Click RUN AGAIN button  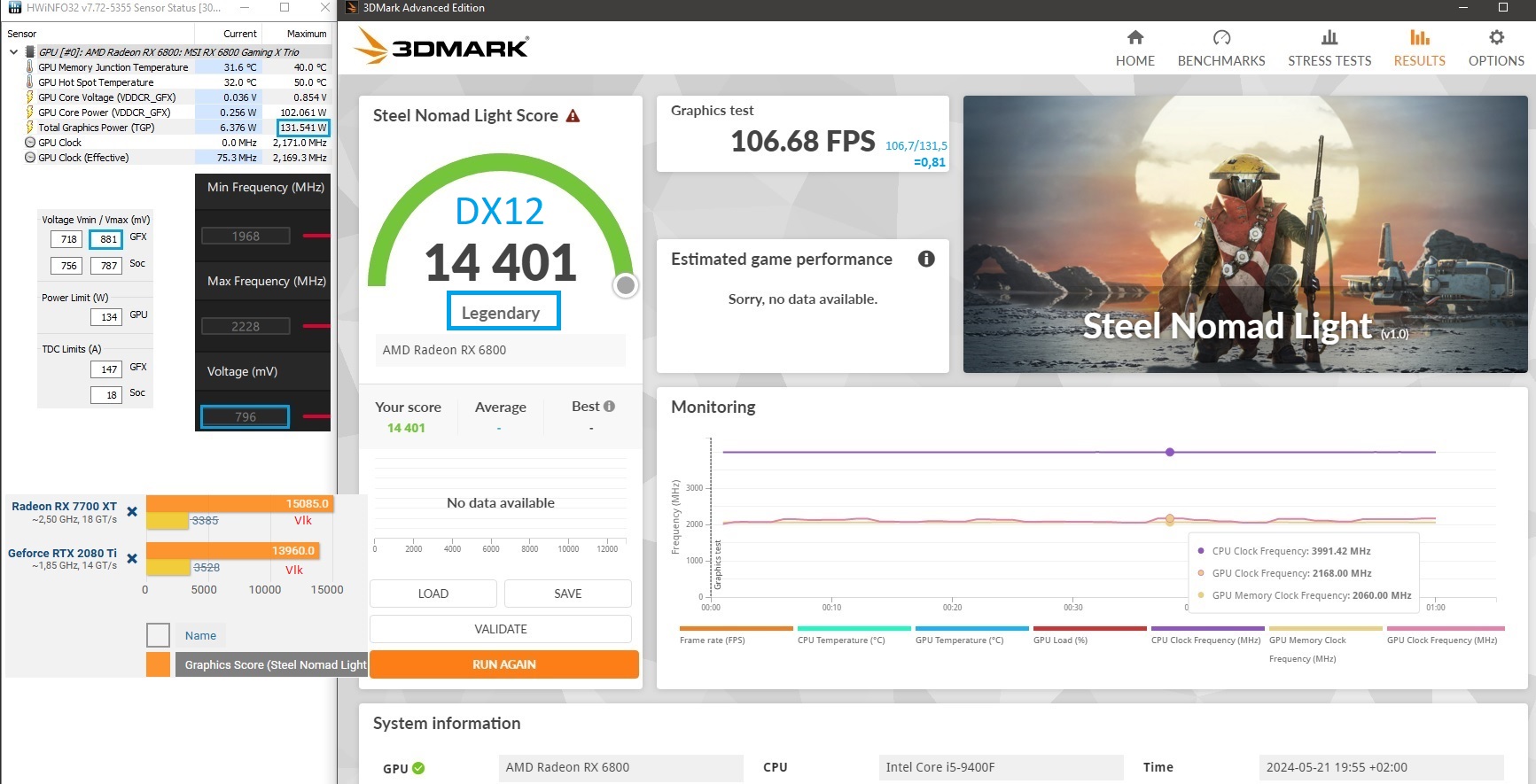(504, 664)
